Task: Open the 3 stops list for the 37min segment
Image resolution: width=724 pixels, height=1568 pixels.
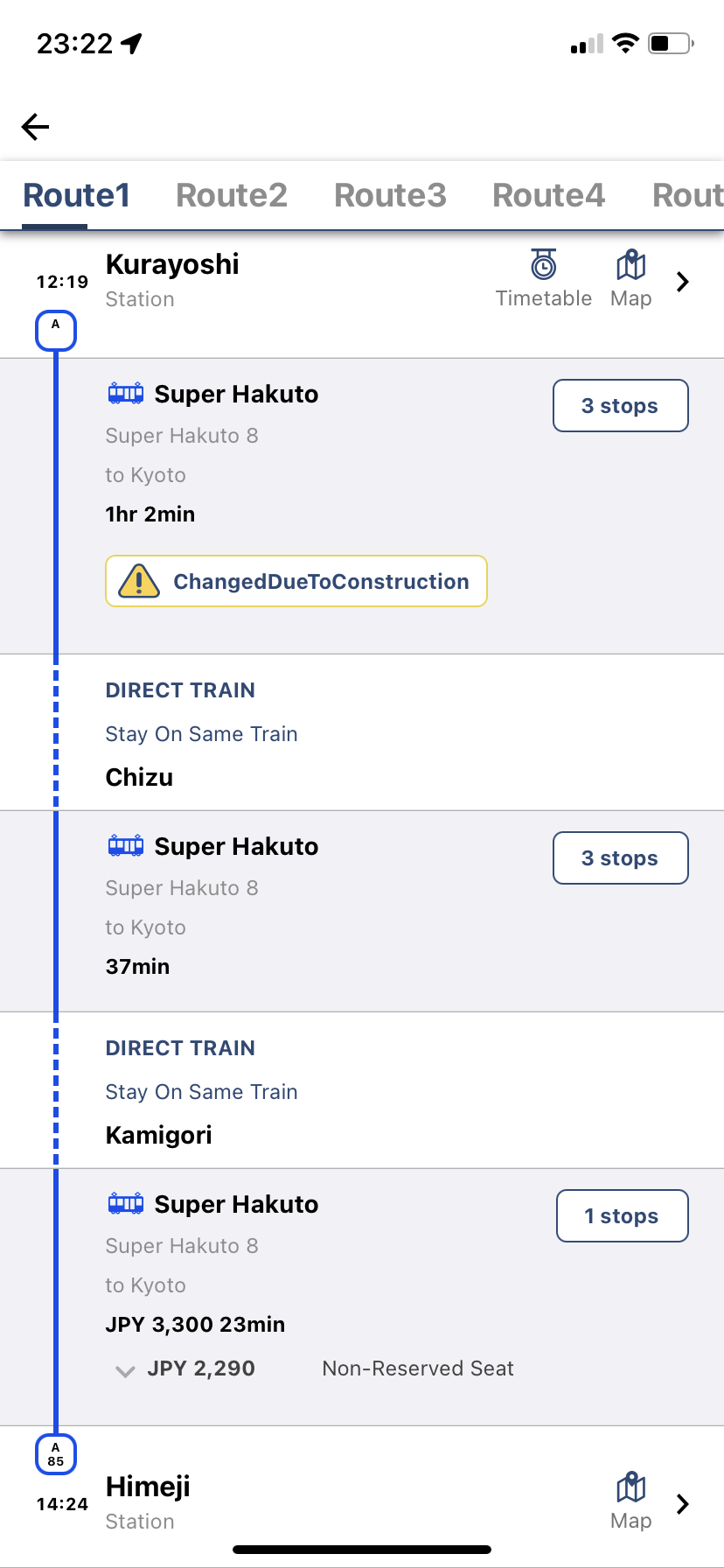Action: click(x=620, y=857)
